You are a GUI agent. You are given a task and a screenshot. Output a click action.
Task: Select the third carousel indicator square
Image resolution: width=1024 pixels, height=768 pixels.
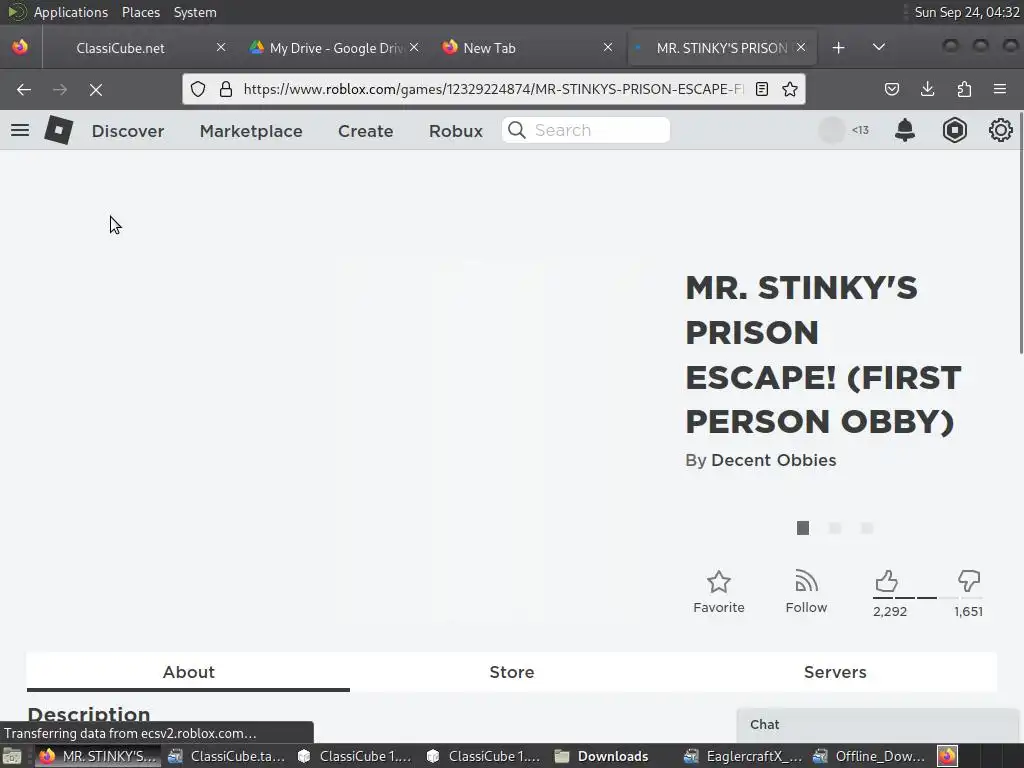[x=867, y=528]
